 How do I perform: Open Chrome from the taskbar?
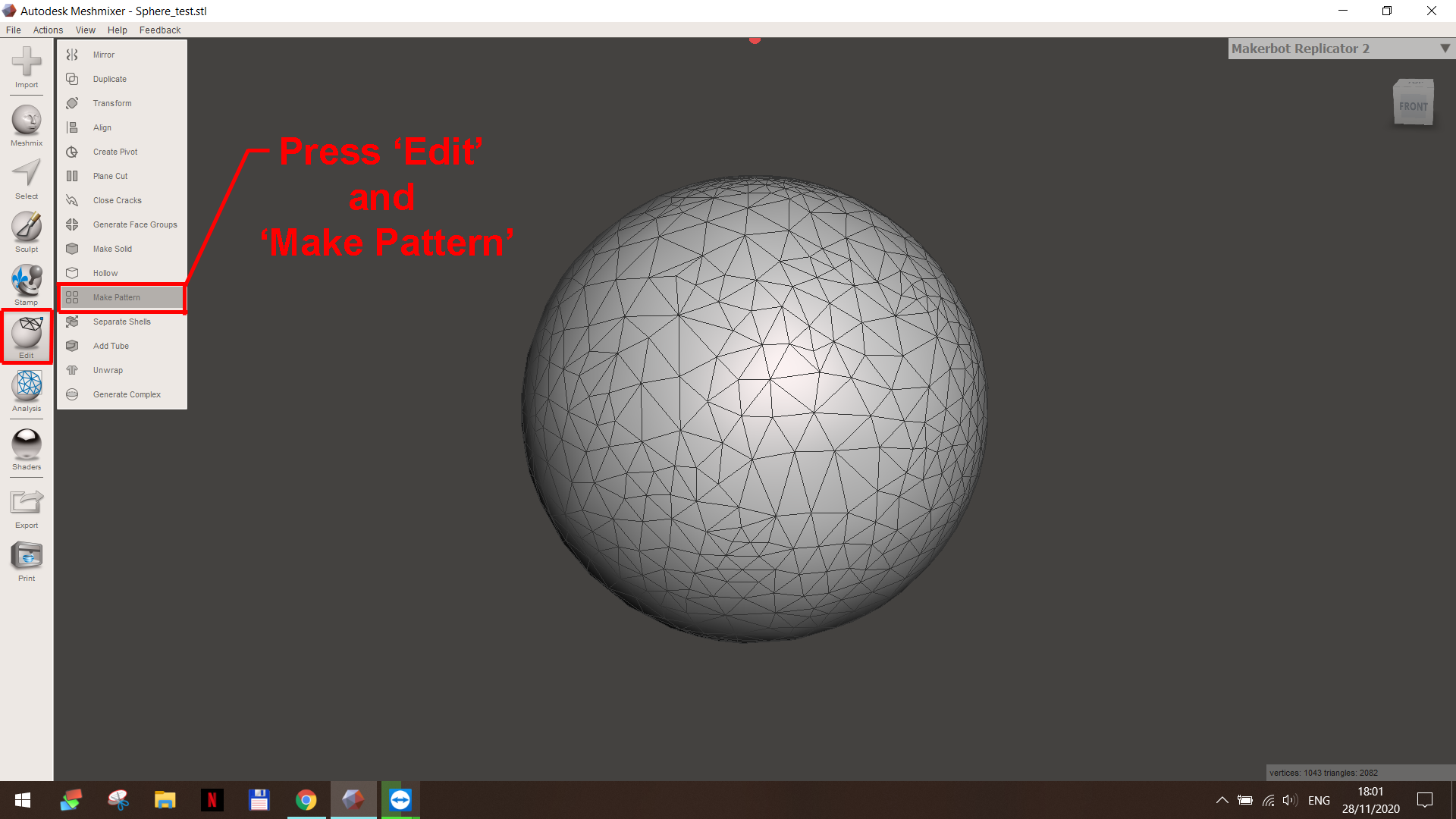(306, 800)
